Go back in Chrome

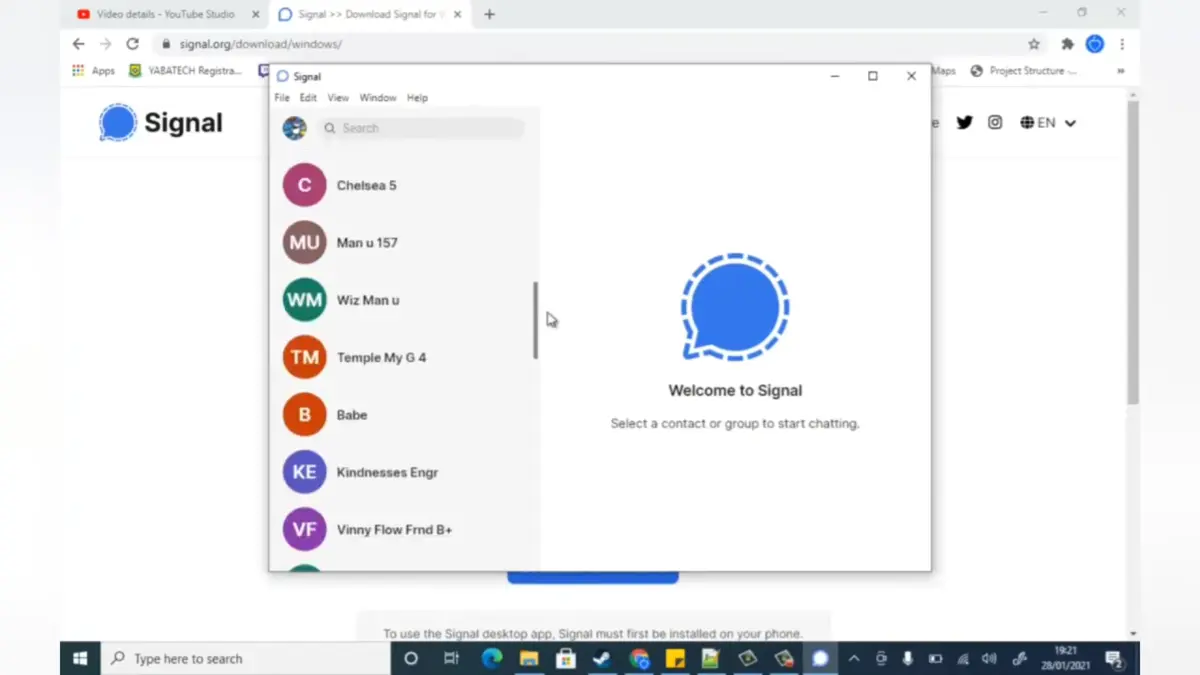pos(79,44)
